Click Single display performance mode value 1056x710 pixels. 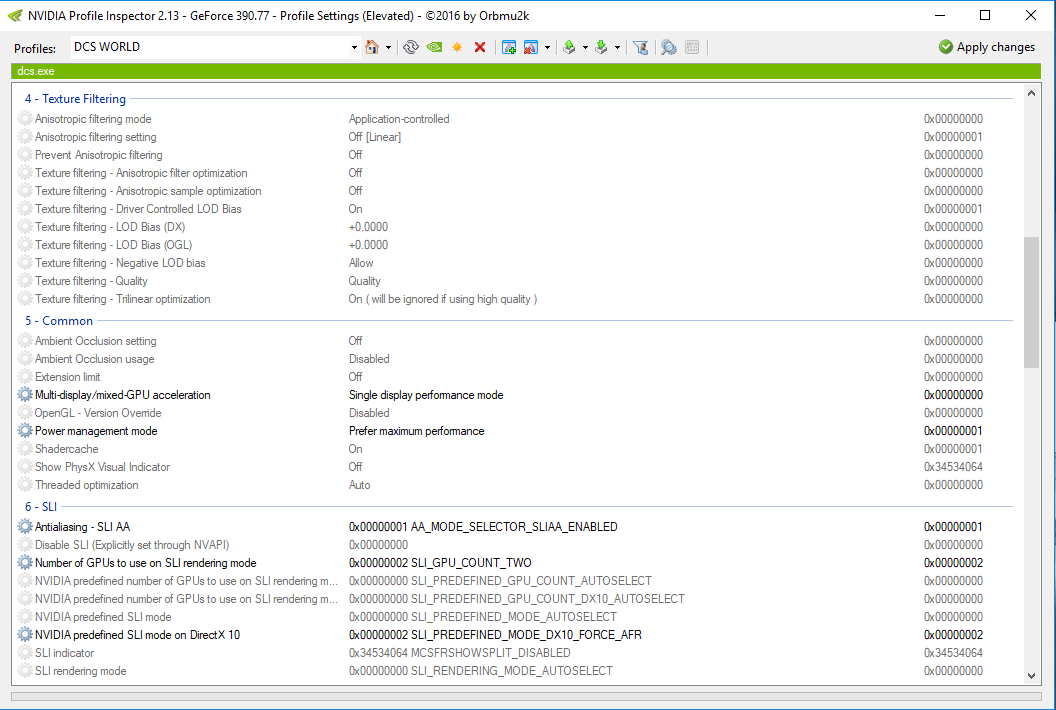(426, 395)
